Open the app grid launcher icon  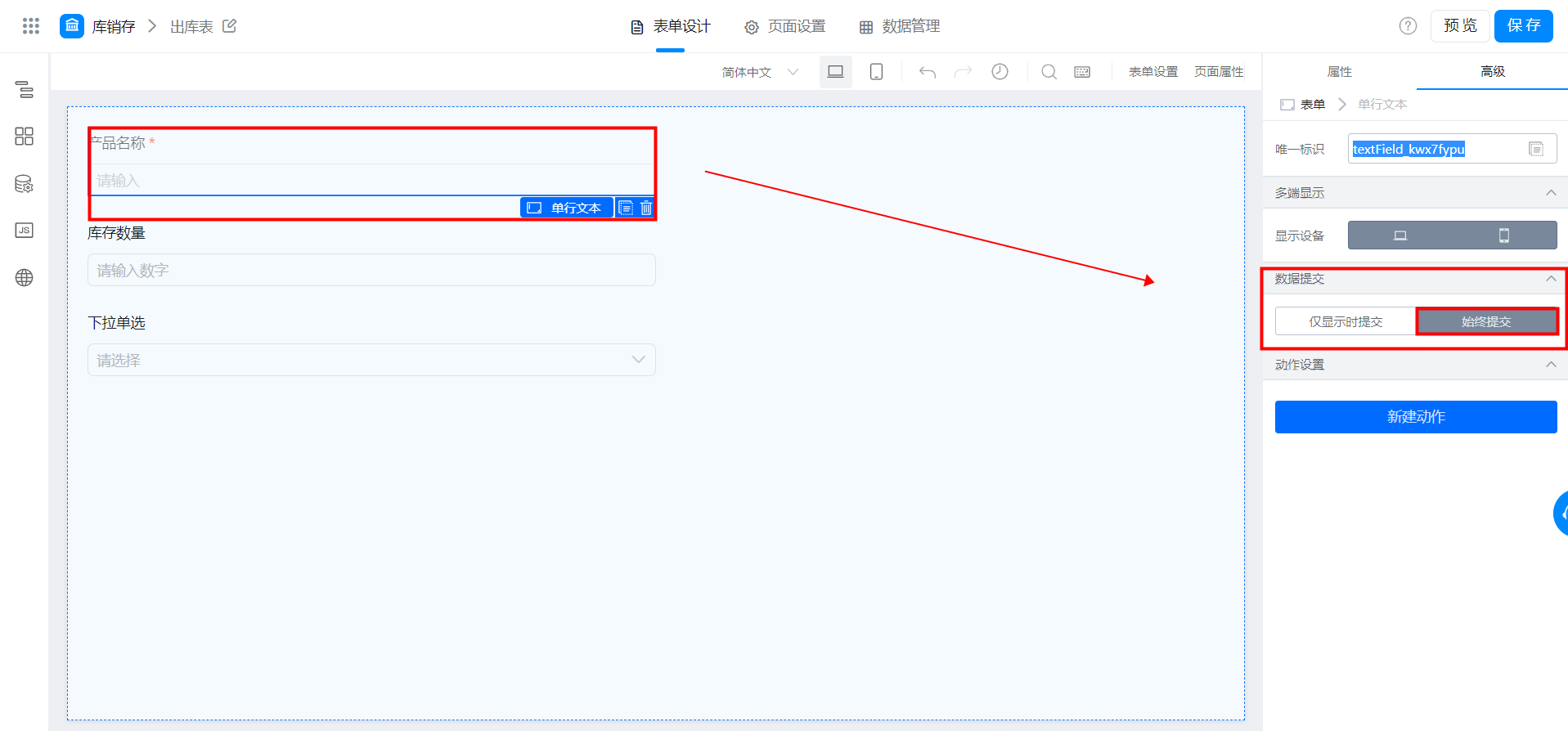coord(31,26)
